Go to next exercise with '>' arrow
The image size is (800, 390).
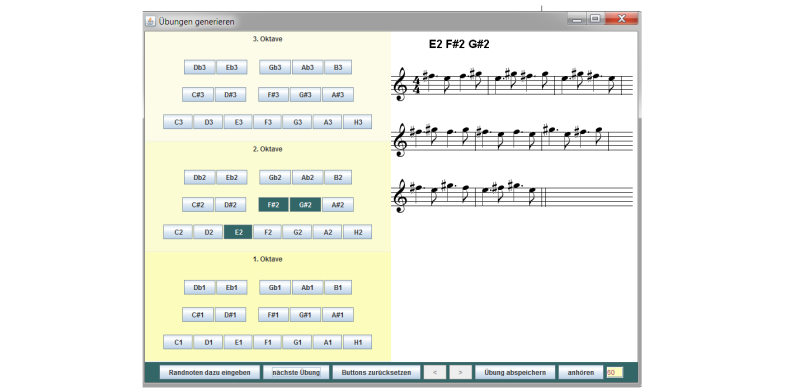(x=461, y=373)
